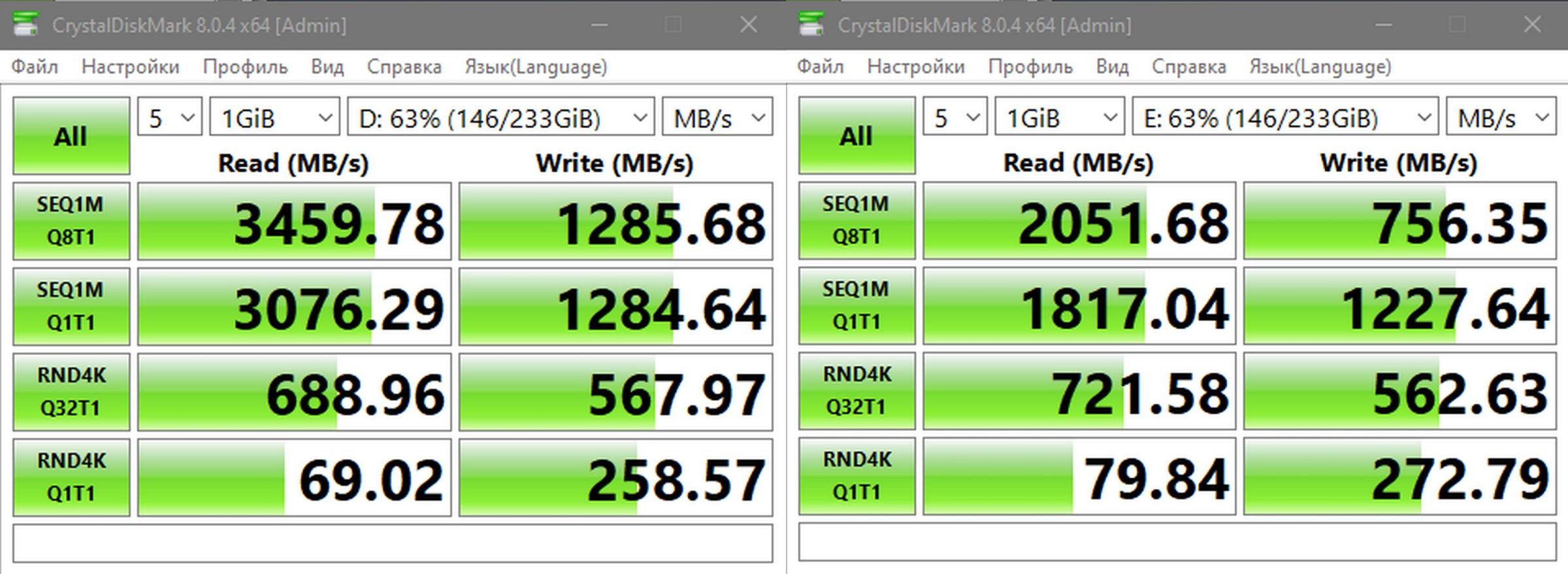This screenshot has width=1568, height=574.
Task: Run SEQ1M Q8T1 test in the right window
Action: (857, 220)
